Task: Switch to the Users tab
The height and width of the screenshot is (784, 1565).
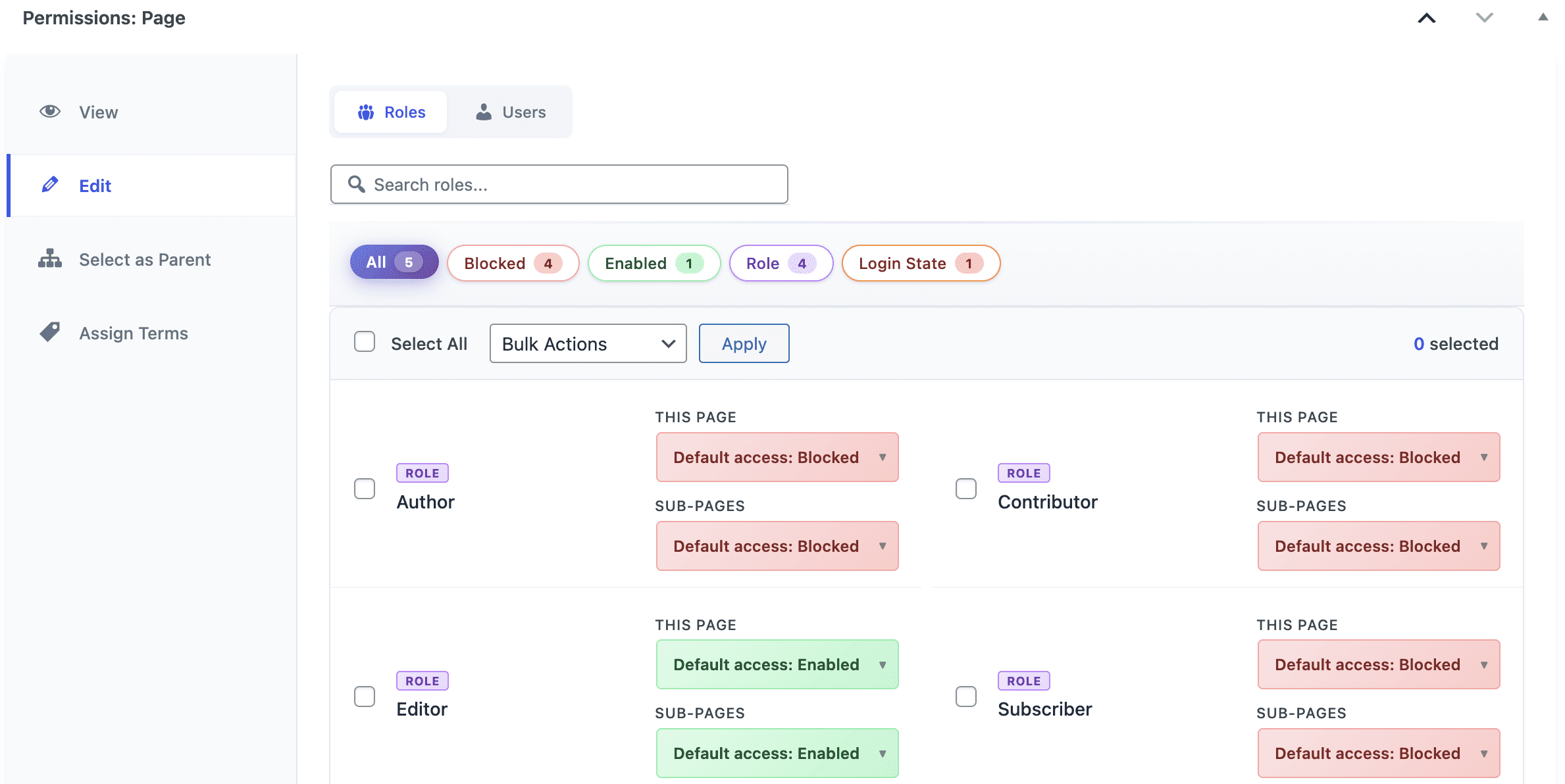Action: click(511, 112)
